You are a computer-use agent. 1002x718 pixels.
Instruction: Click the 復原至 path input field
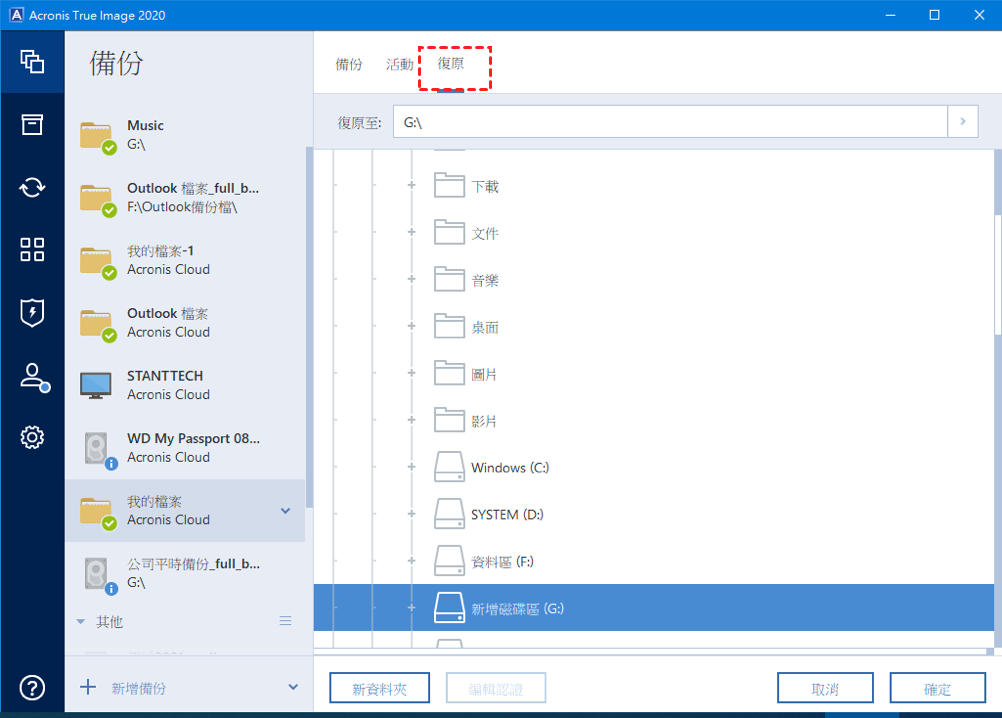(670, 122)
